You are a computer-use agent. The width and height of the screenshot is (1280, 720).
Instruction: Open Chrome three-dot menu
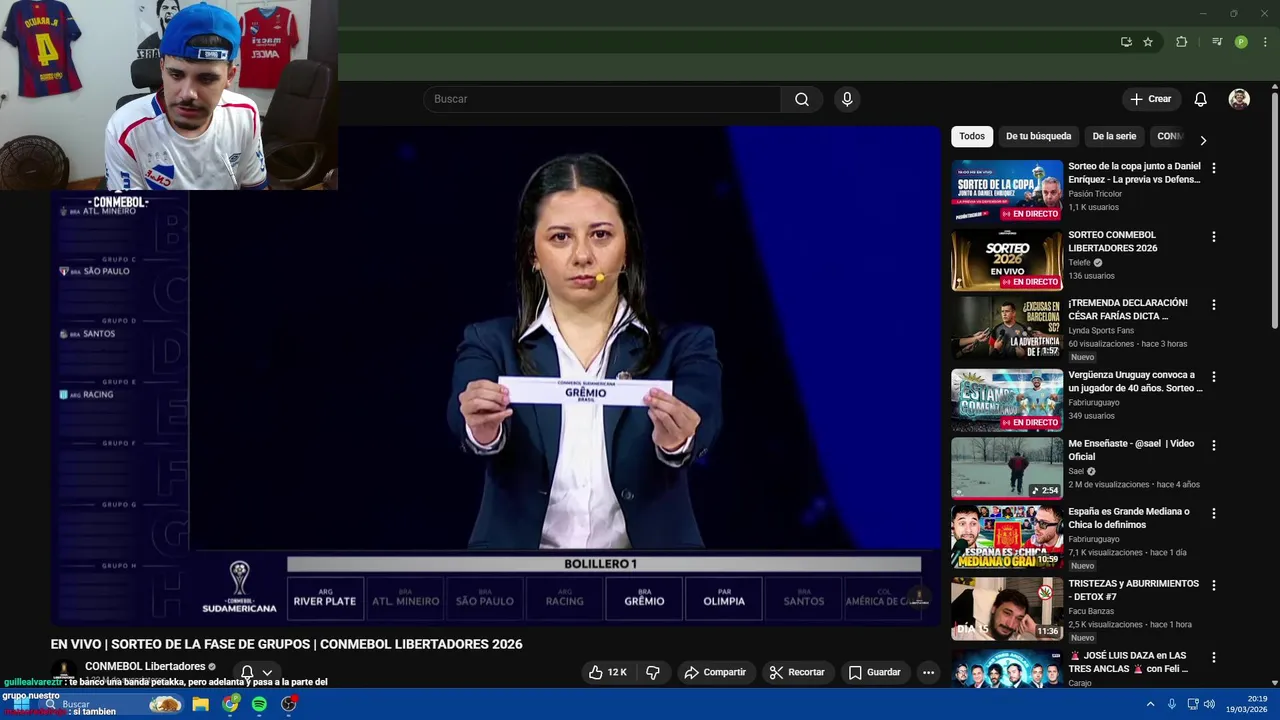[x=1265, y=42]
